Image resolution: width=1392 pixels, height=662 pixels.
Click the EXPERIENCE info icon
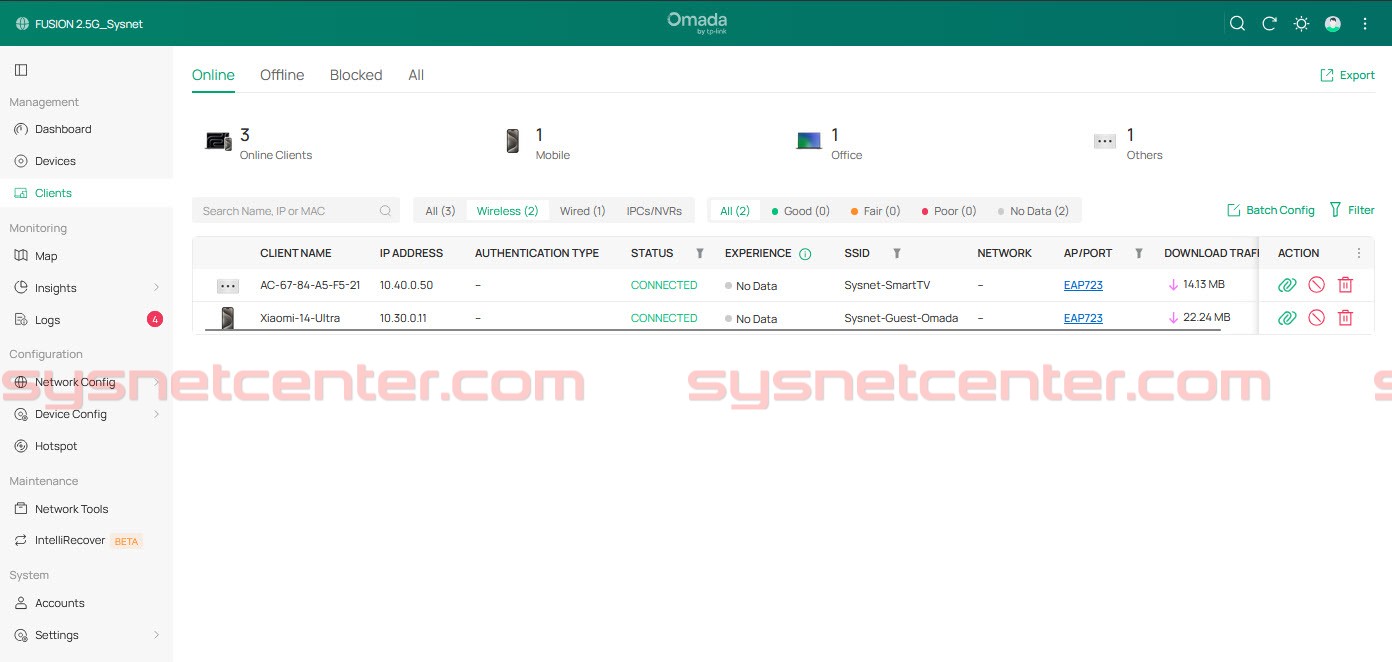tap(805, 254)
